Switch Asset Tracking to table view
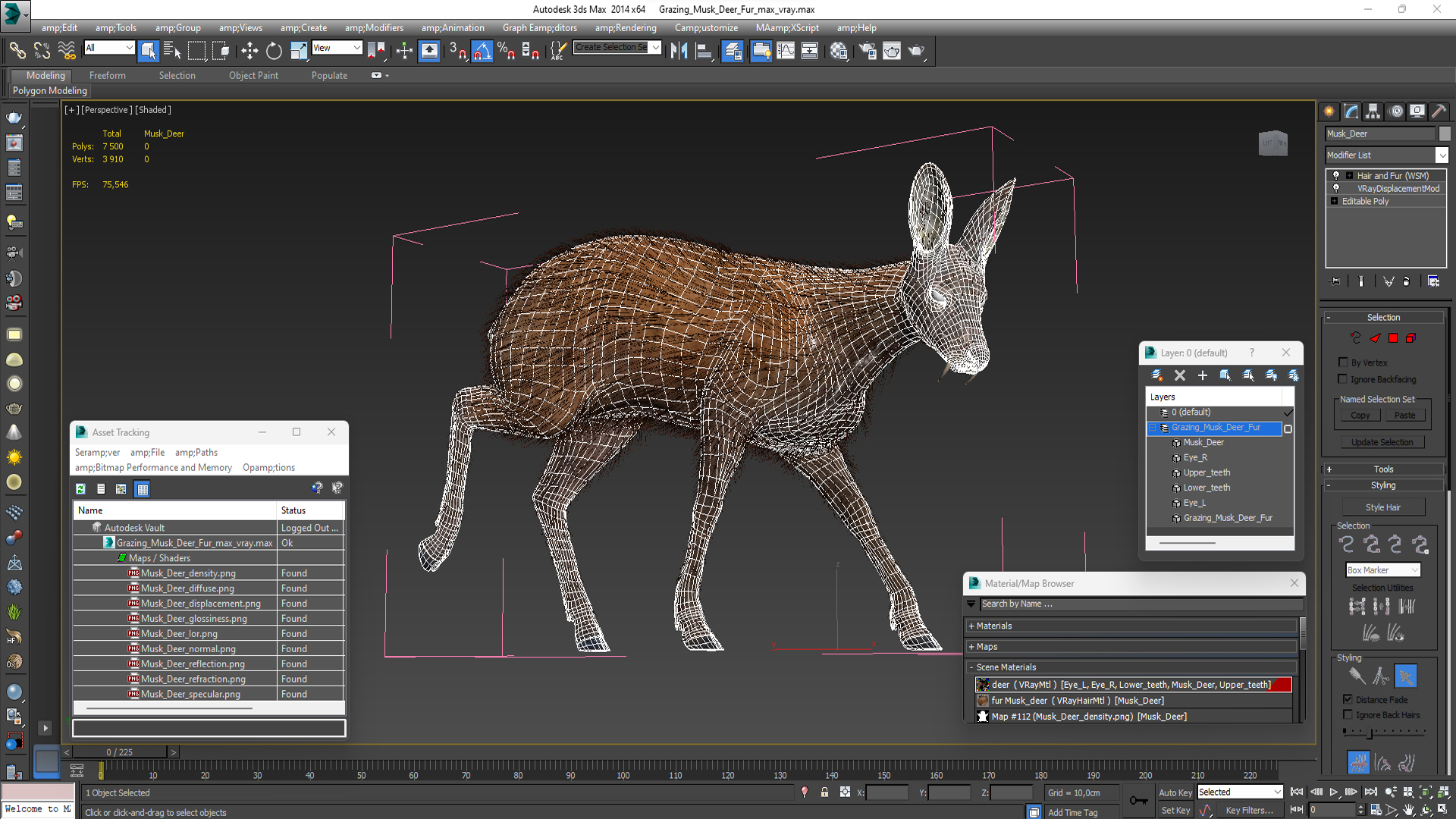Image resolution: width=1456 pixels, height=819 pixels. coord(142,489)
